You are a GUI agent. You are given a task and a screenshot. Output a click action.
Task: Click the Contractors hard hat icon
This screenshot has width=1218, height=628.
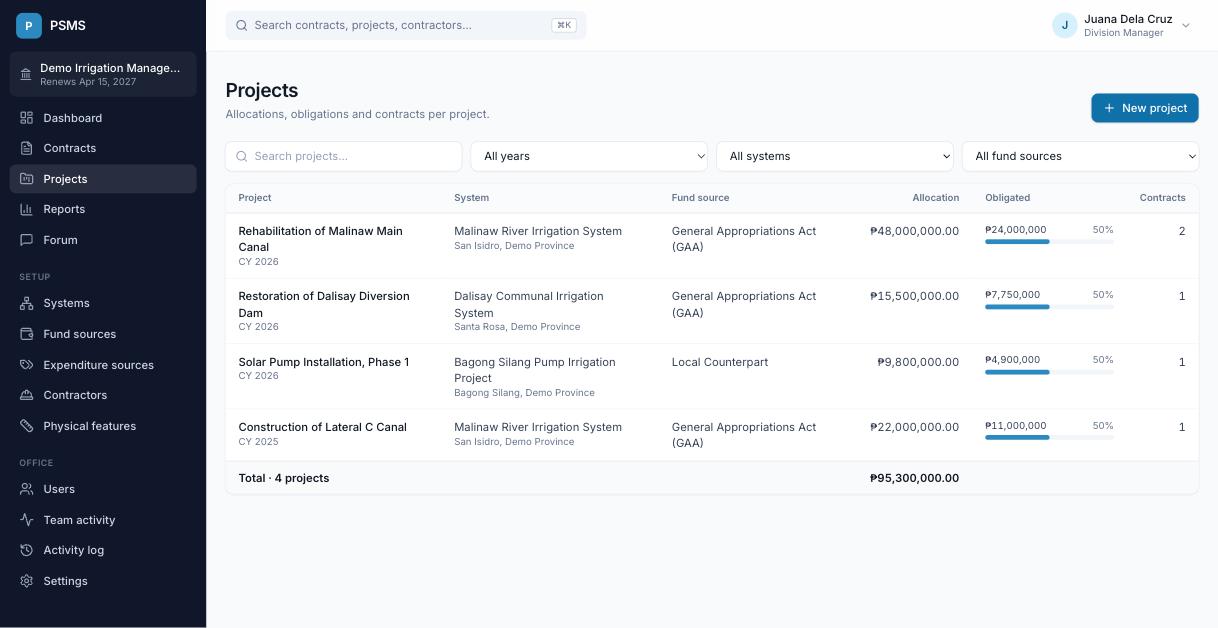[27, 395]
